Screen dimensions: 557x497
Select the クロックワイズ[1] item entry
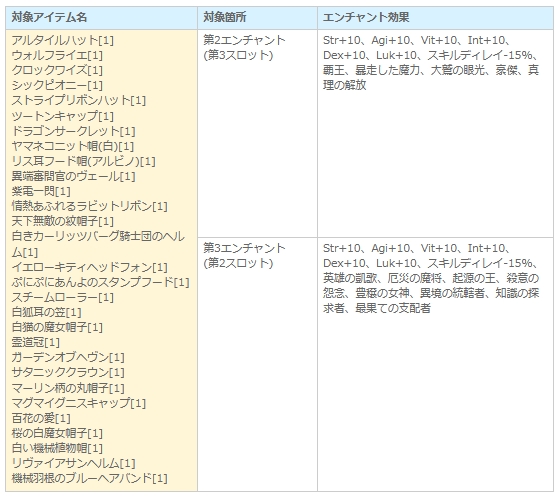[x=57, y=70]
